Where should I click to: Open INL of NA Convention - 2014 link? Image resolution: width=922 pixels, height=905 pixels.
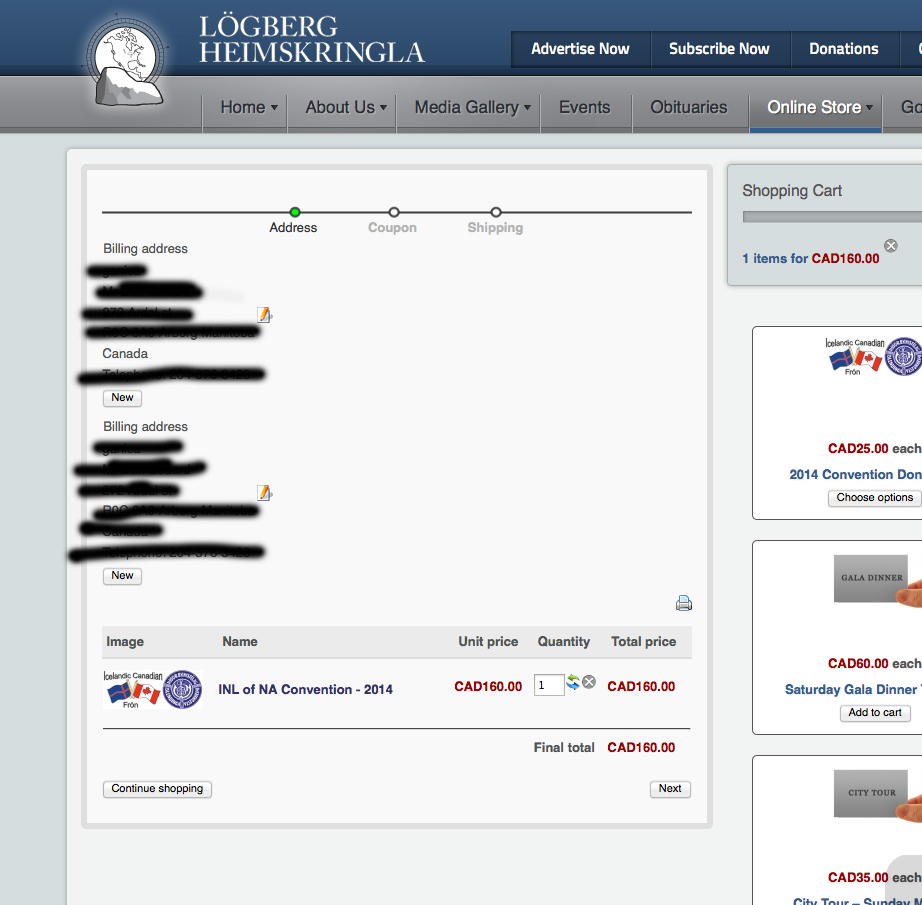305,689
